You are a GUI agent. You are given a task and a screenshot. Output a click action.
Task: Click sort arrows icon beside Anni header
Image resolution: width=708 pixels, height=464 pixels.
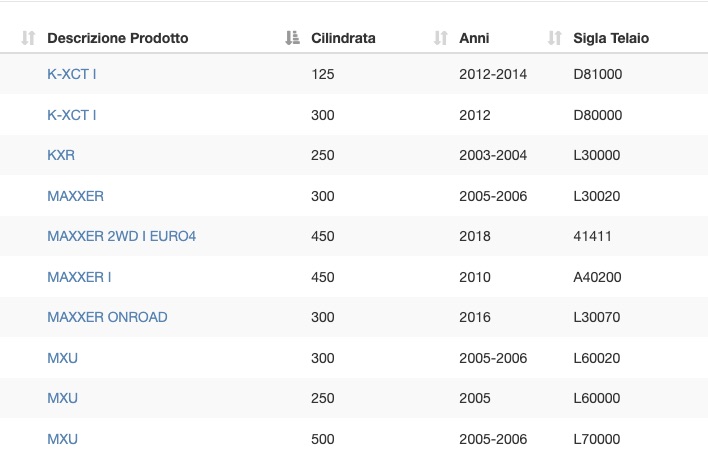coord(441,38)
